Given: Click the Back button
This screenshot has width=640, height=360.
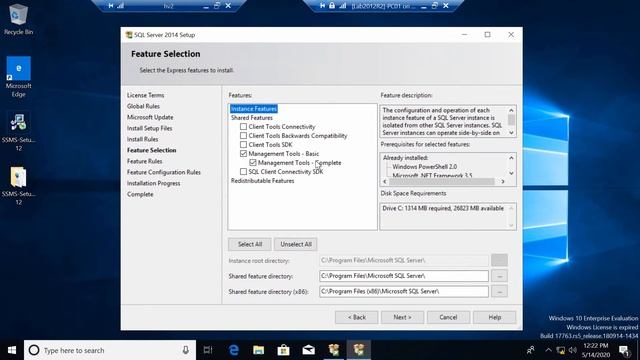Looking at the screenshot, I should [x=356, y=317].
